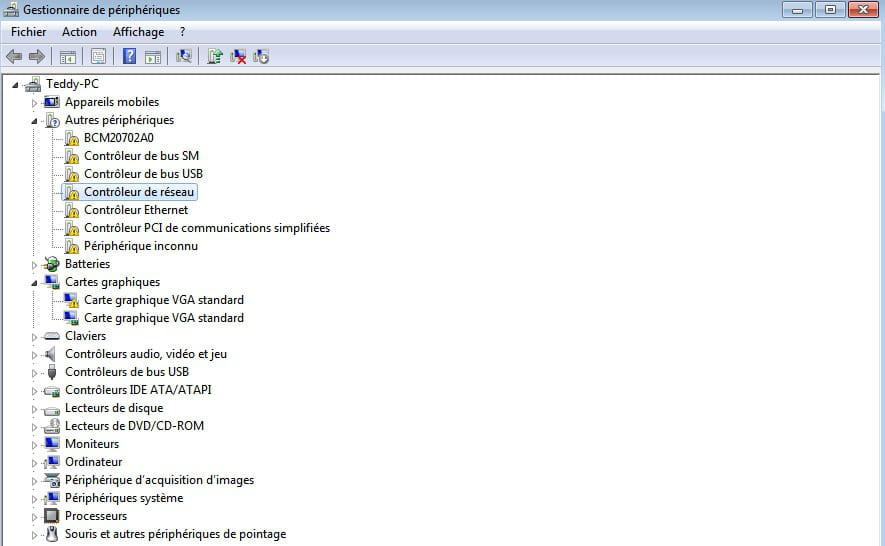
Task: Click the mouse icon for Souris category
Action: [52, 534]
